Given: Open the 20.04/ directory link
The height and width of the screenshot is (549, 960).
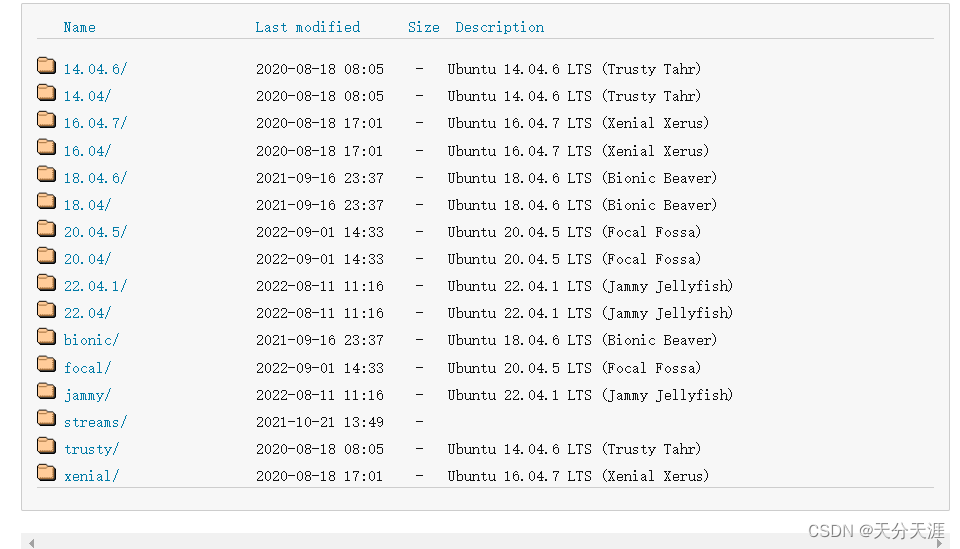Looking at the screenshot, I should 87,260.
